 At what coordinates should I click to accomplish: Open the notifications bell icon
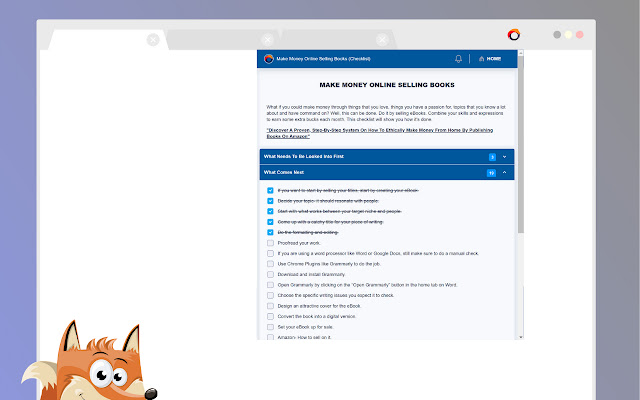click(x=458, y=59)
